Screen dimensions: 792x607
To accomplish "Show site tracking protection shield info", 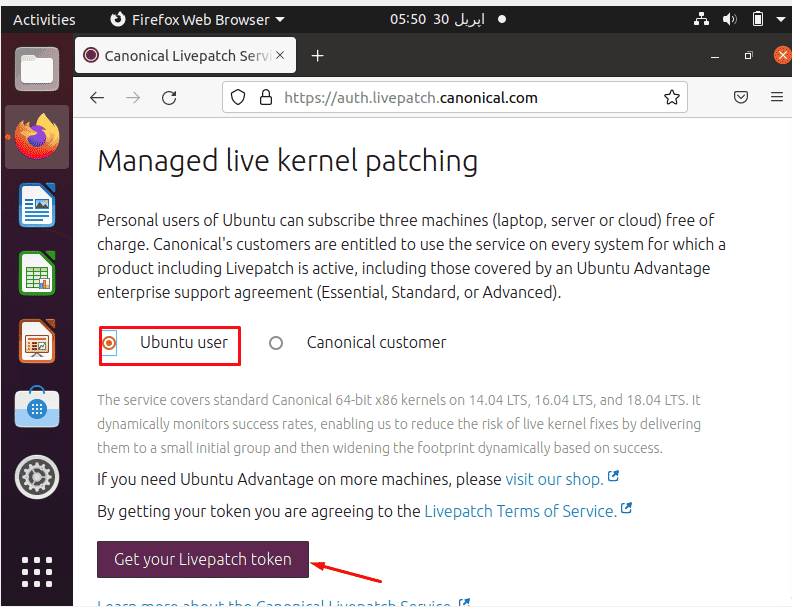I will (x=238, y=97).
